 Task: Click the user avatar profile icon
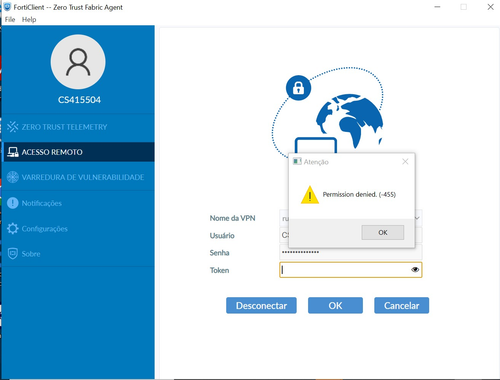78,62
